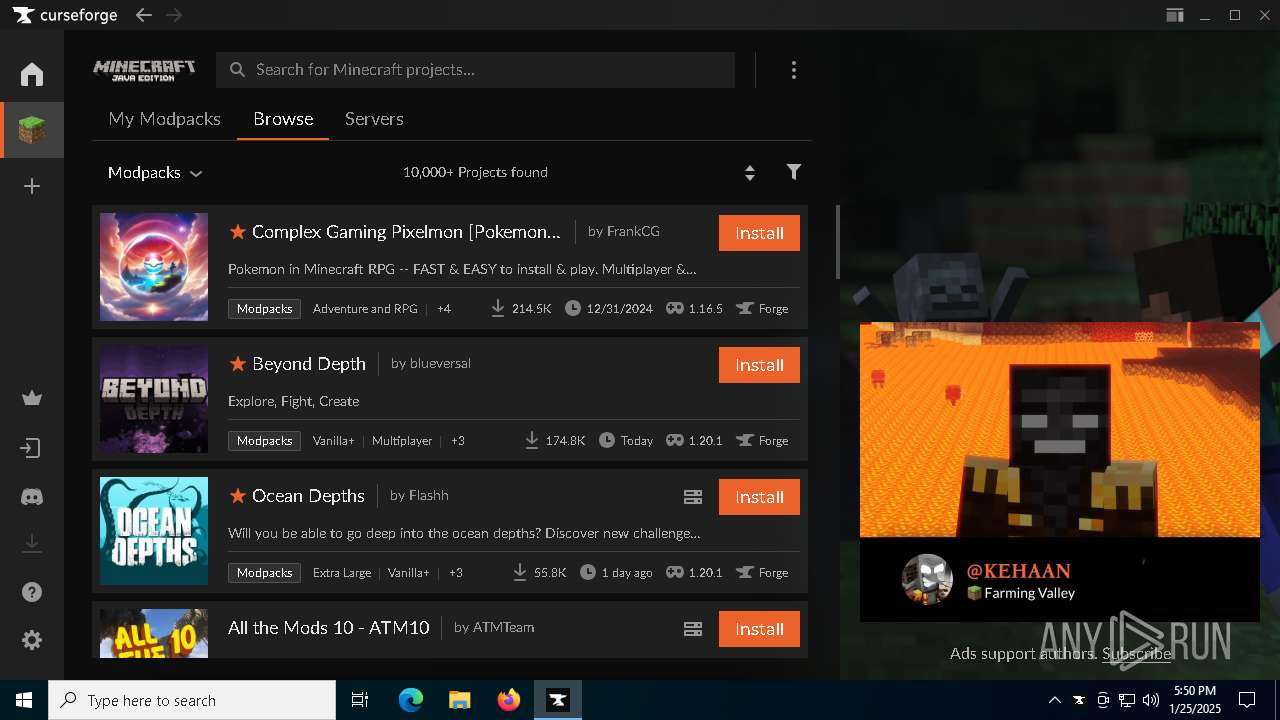Open the Ocean Depths project title
This screenshot has height=720, width=1280.
[308, 496]
